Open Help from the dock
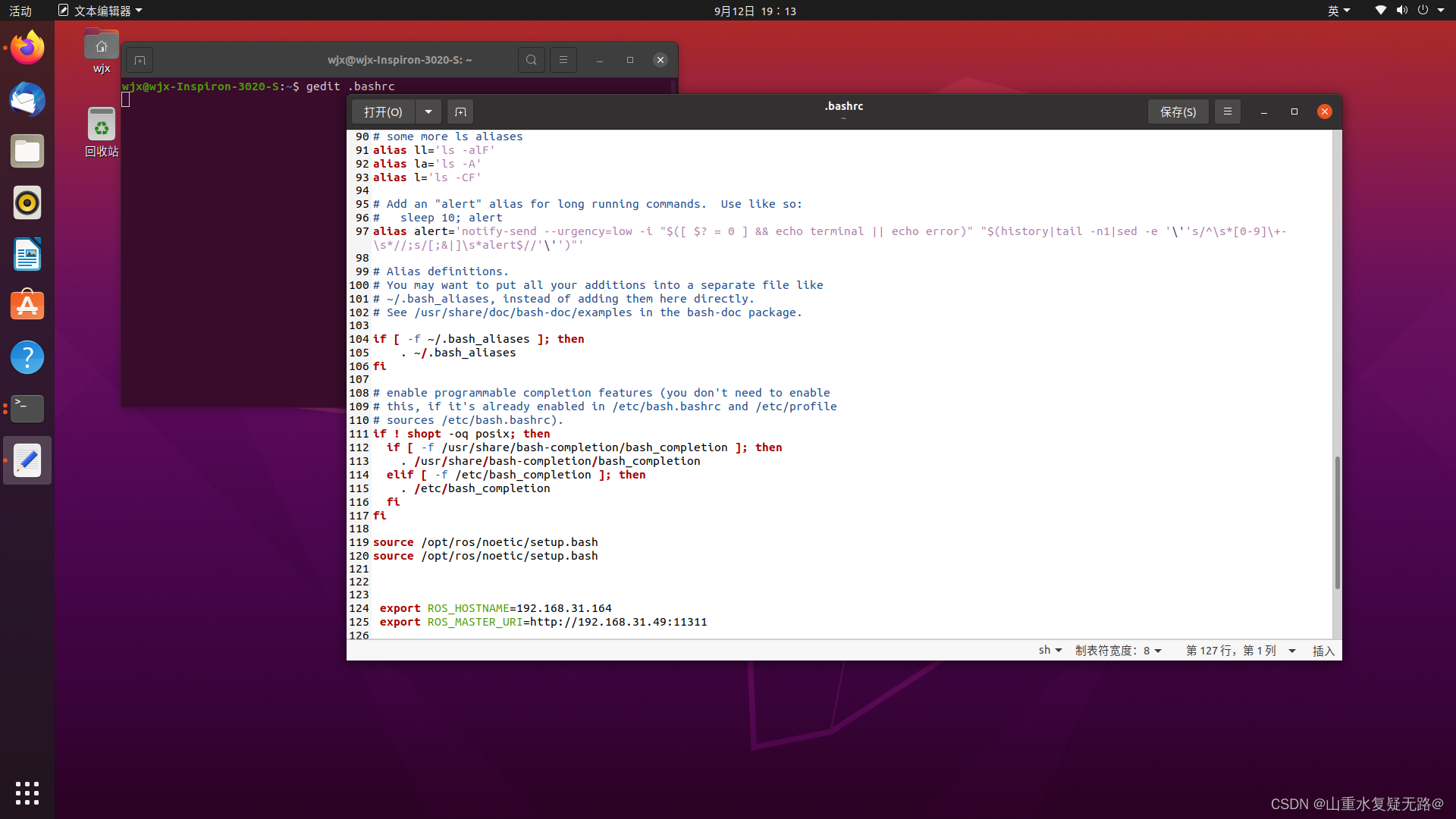 tap(27, 357)
